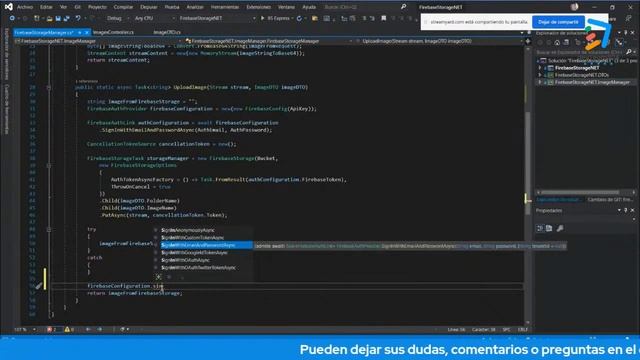Click the new project toolbar icon
Image resolution: width=640 pixels, height=360 pixels.
point(37,18)
